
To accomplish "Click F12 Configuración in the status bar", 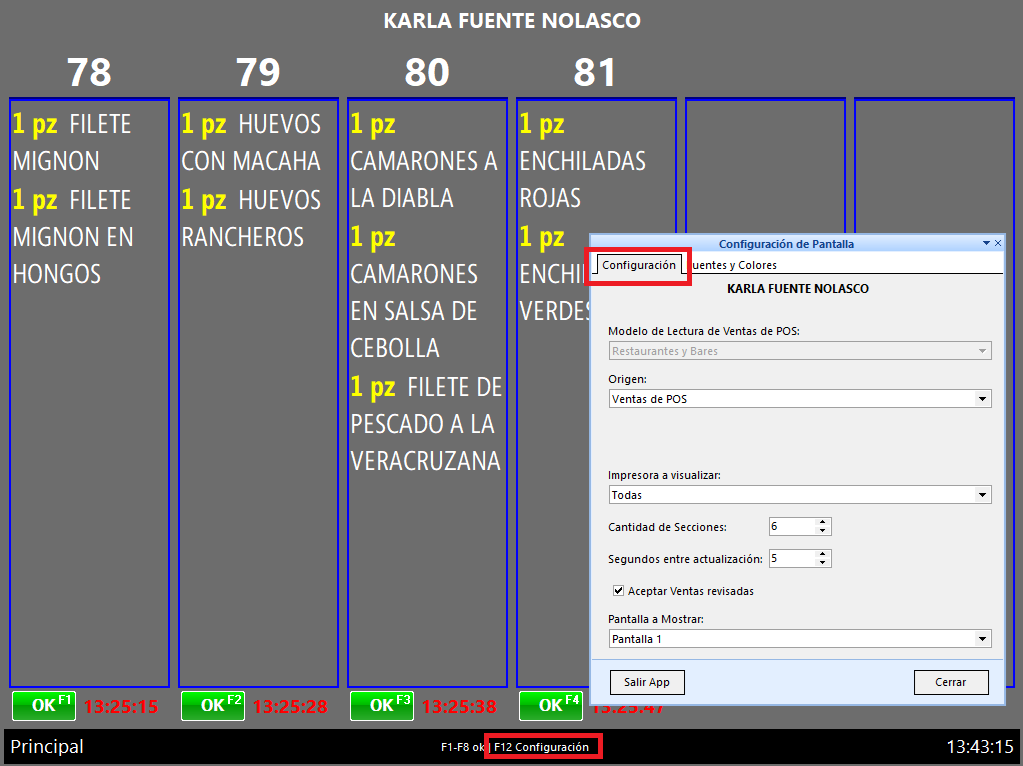I will 543,746.
